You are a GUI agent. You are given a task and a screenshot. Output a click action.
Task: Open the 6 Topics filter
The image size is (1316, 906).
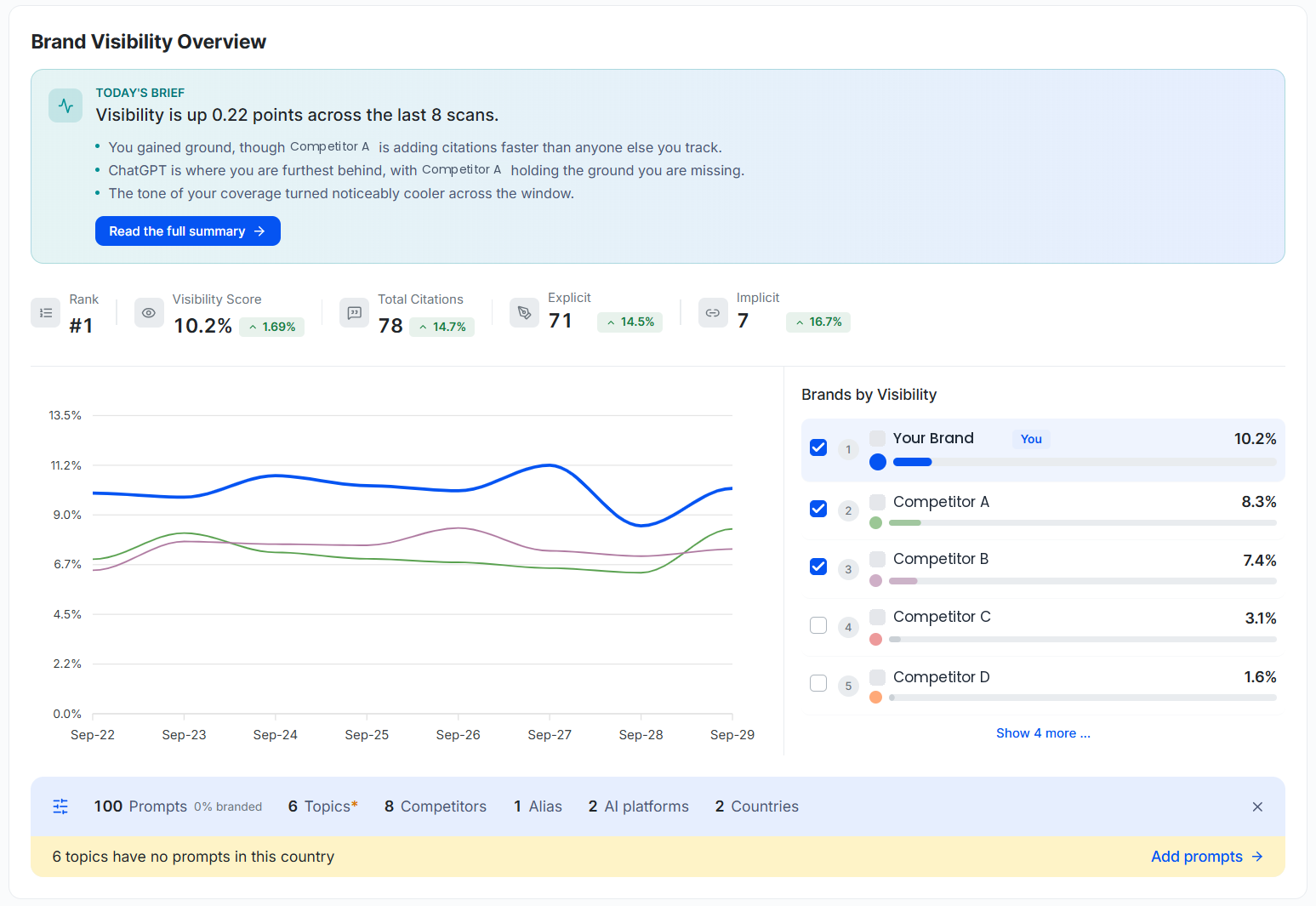[322, 806]
